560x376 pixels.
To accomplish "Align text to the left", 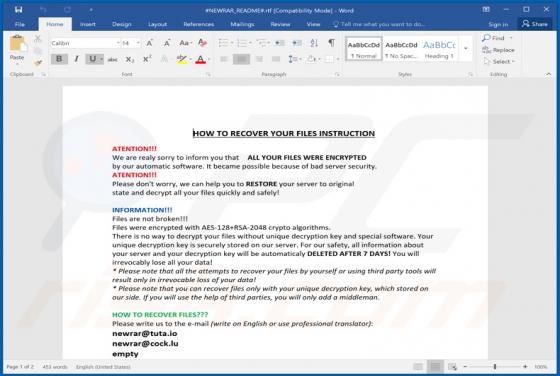I will tap(224, 59).
